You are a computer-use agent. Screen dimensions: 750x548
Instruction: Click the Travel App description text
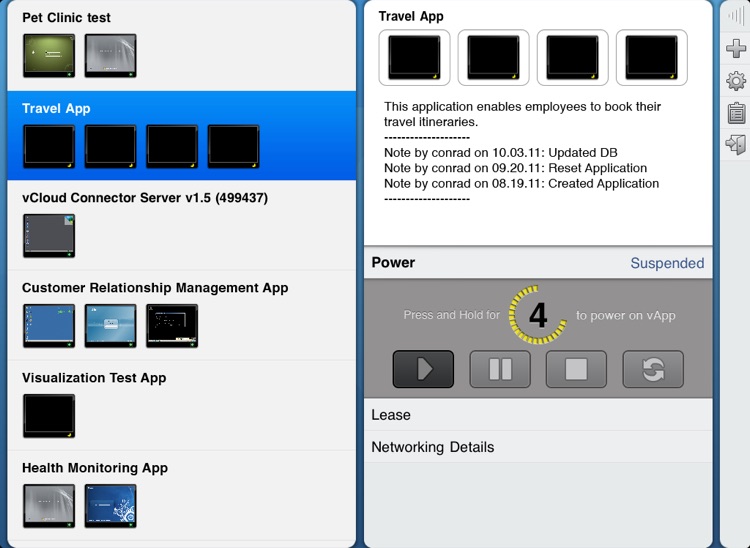coord(522,114)
